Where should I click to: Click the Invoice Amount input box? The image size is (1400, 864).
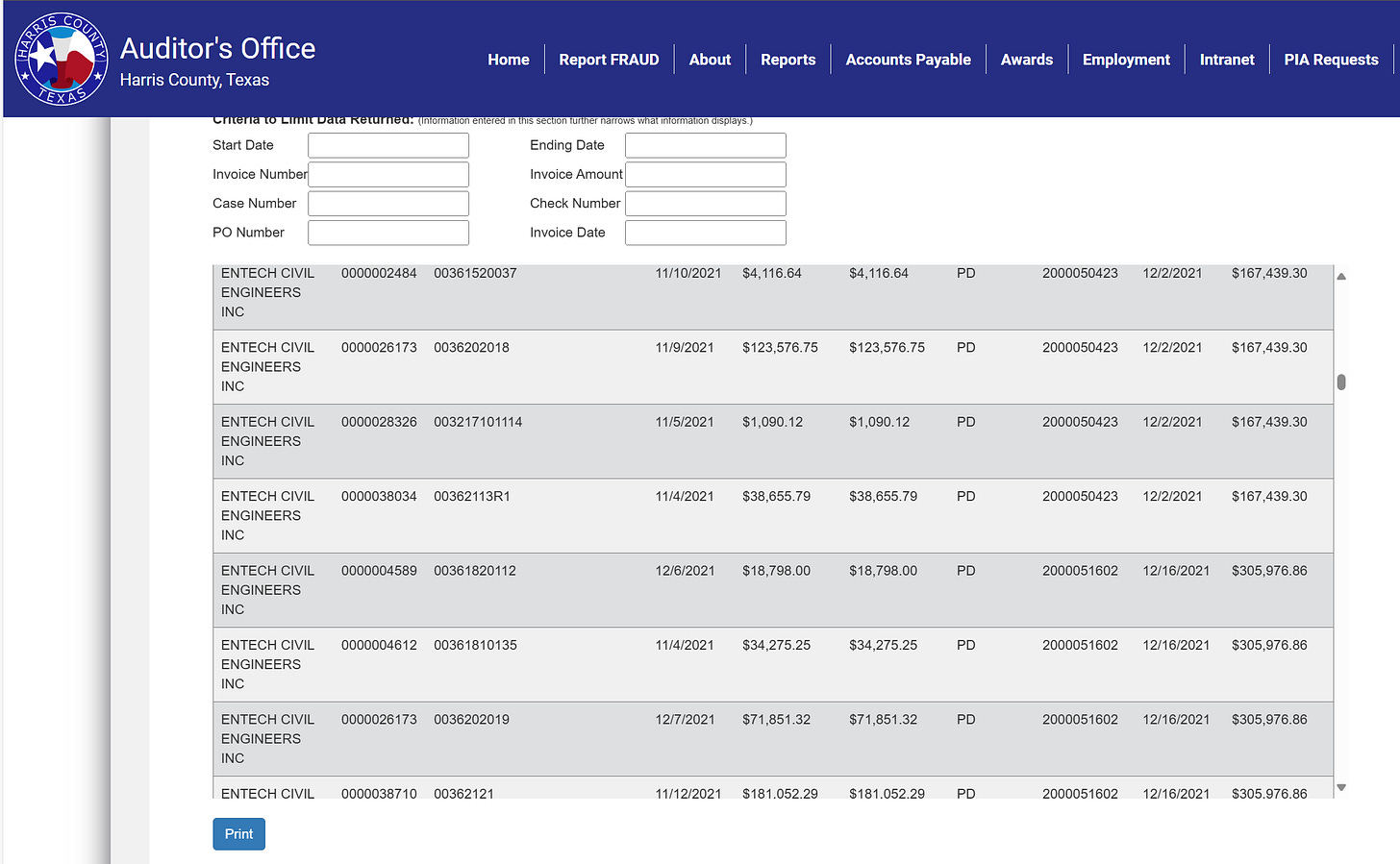[x=706, y=174]
